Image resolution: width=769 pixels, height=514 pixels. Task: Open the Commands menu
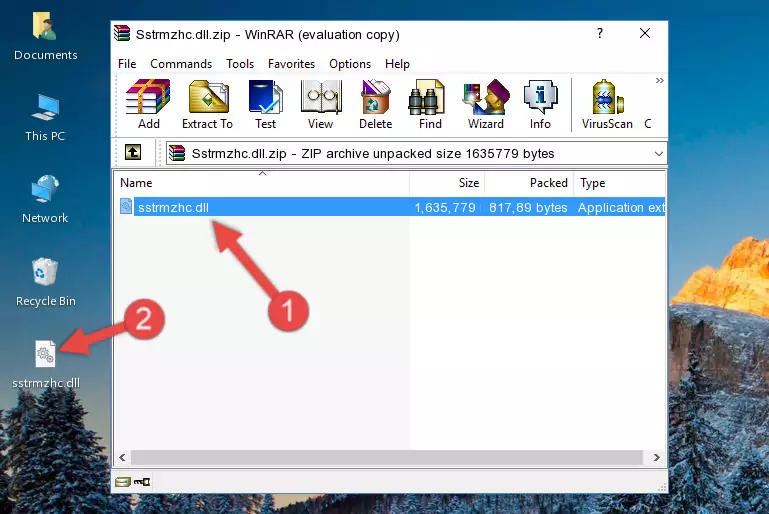[181, 64]
